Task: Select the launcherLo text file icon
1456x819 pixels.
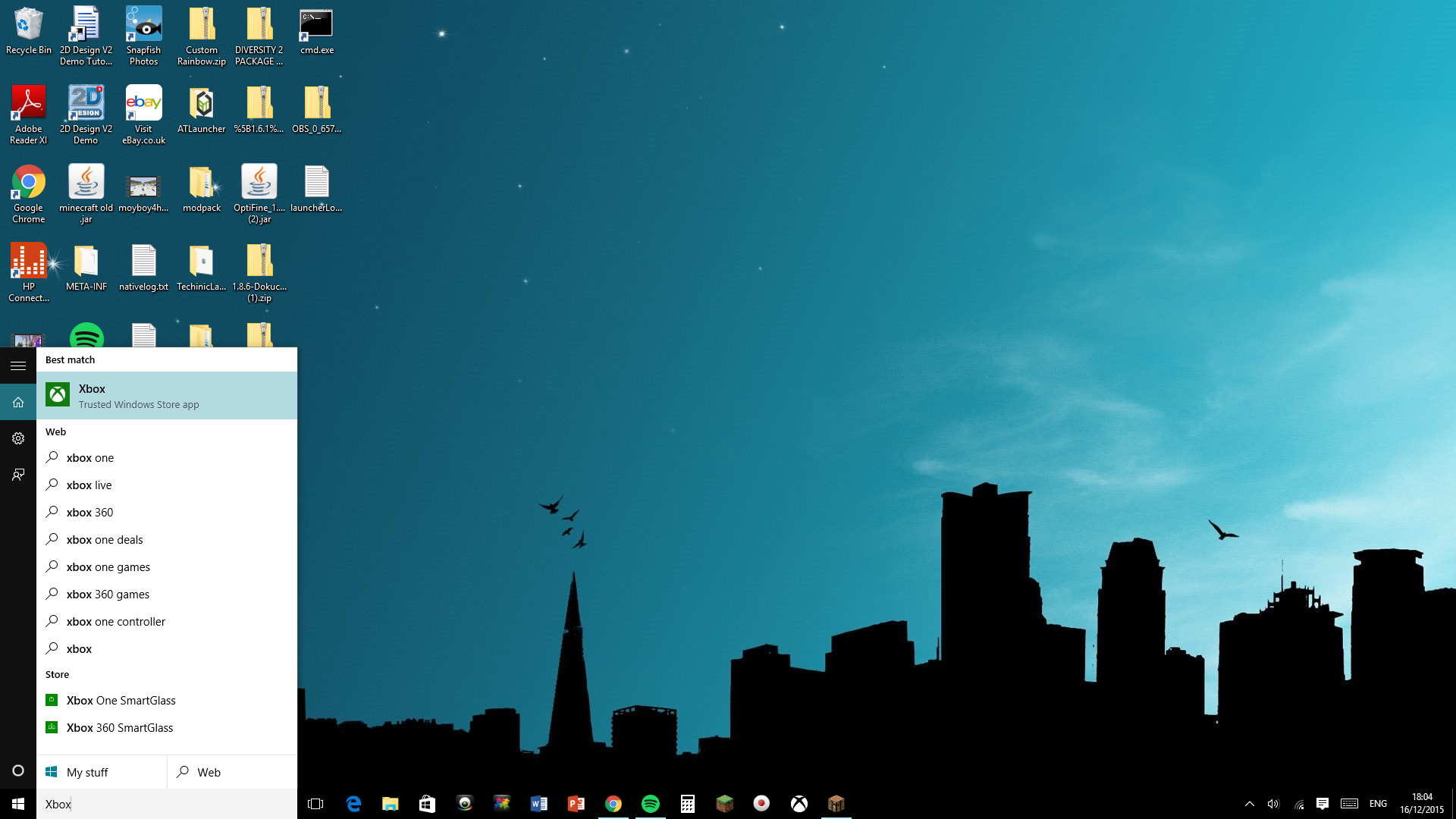Action: (x=317, y=189)
